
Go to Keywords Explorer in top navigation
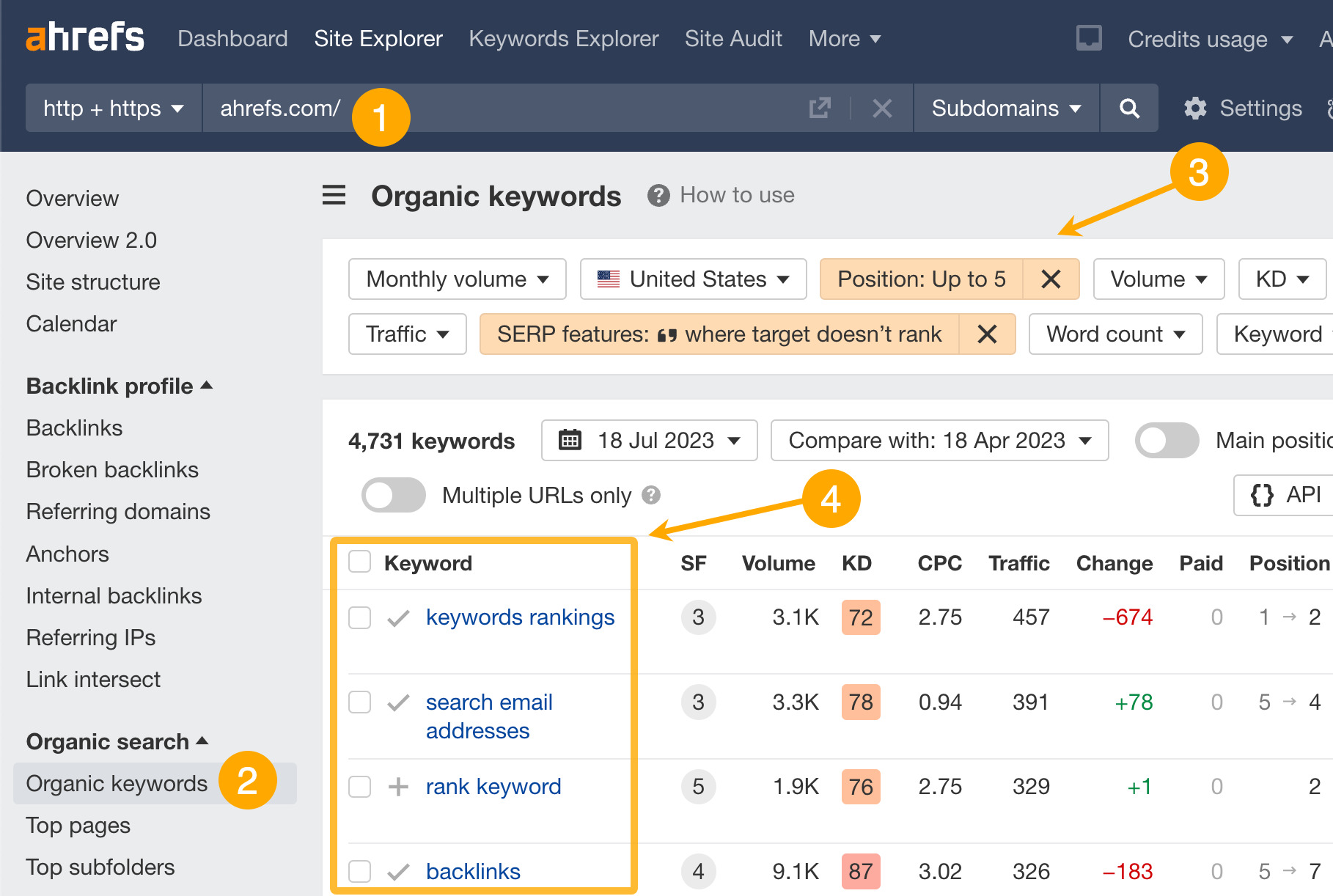point(563,38)
